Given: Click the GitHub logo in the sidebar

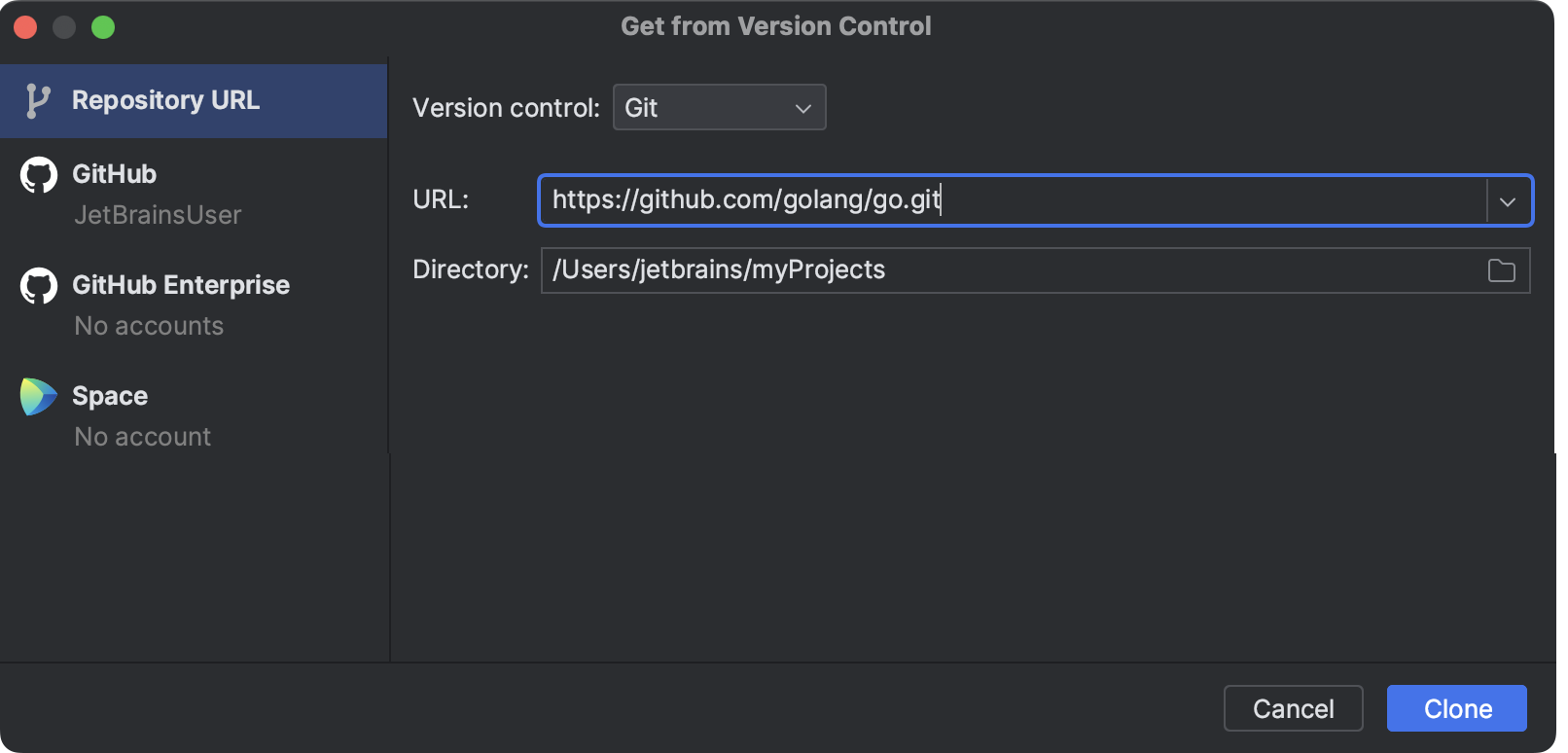Looking at the screenshot, I should (x=38, y=173).
